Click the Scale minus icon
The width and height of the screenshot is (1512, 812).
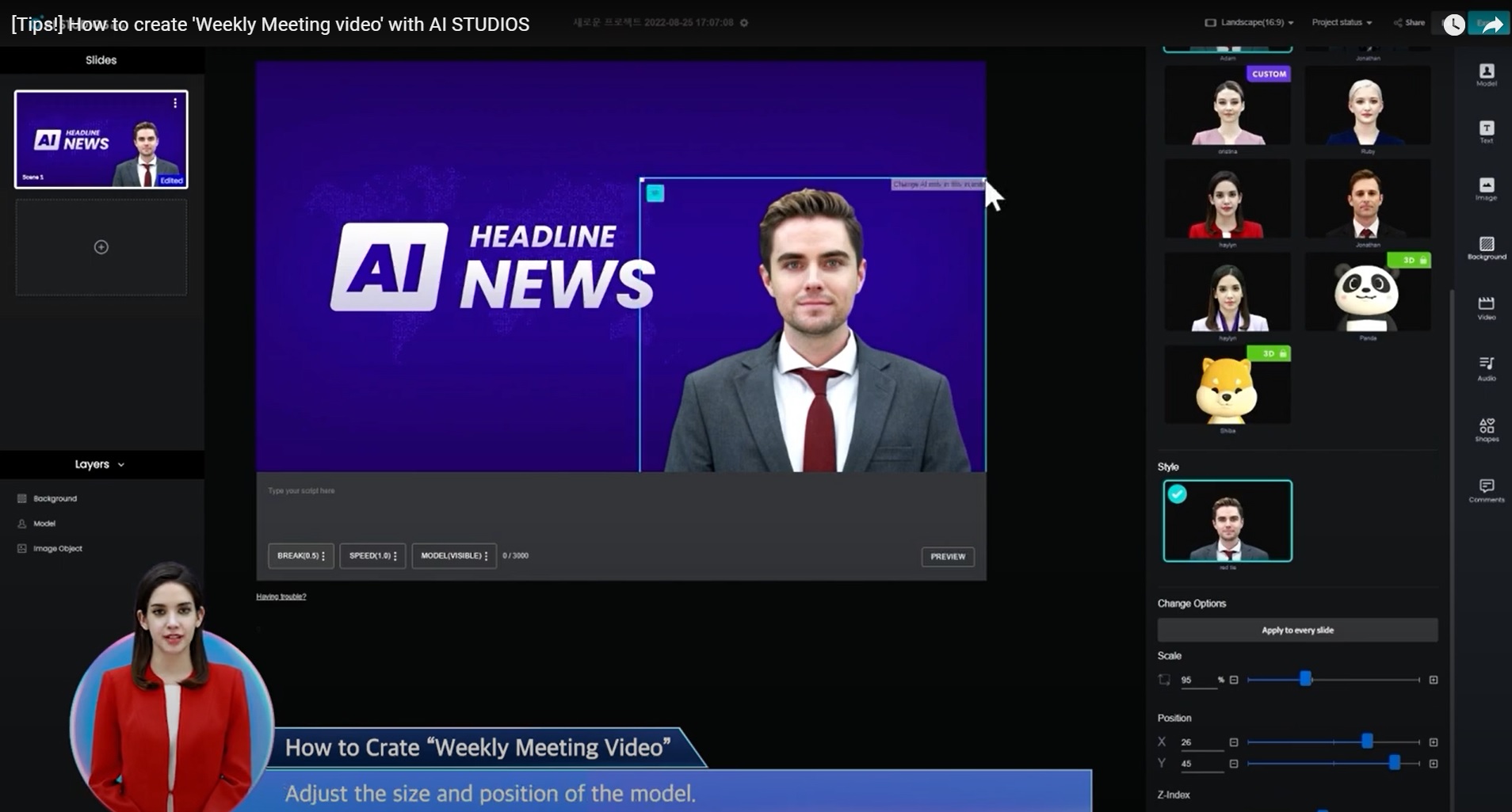(x=1234, y=680)
